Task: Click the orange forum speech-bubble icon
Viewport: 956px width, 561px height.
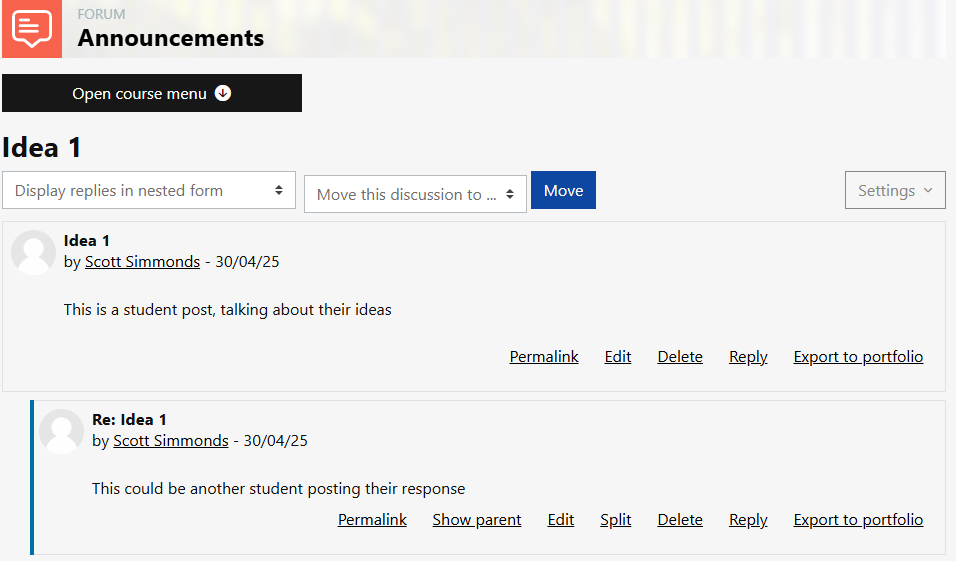Action: 32,29
